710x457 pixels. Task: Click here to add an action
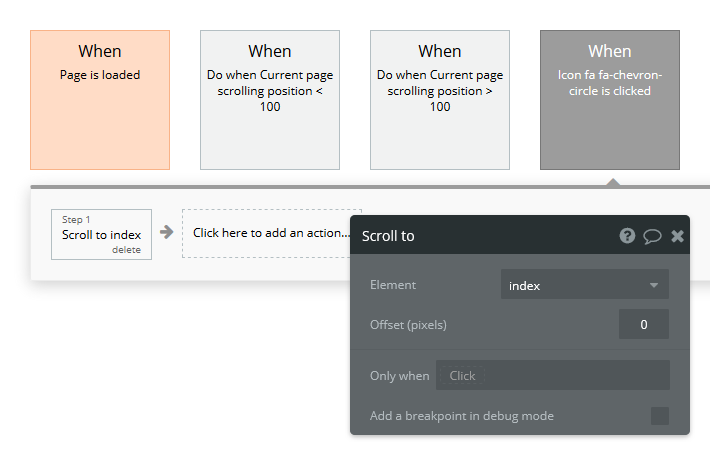coord(265,233)
